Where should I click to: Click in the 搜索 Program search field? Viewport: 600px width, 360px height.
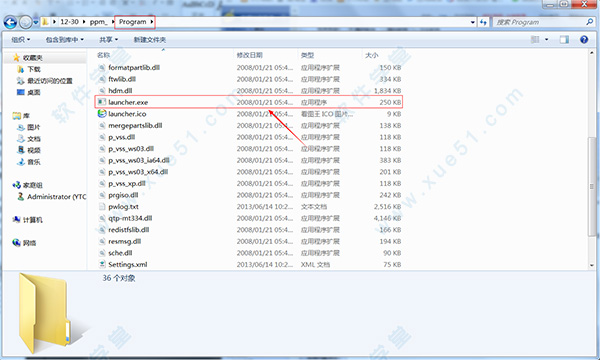(540, 22)
